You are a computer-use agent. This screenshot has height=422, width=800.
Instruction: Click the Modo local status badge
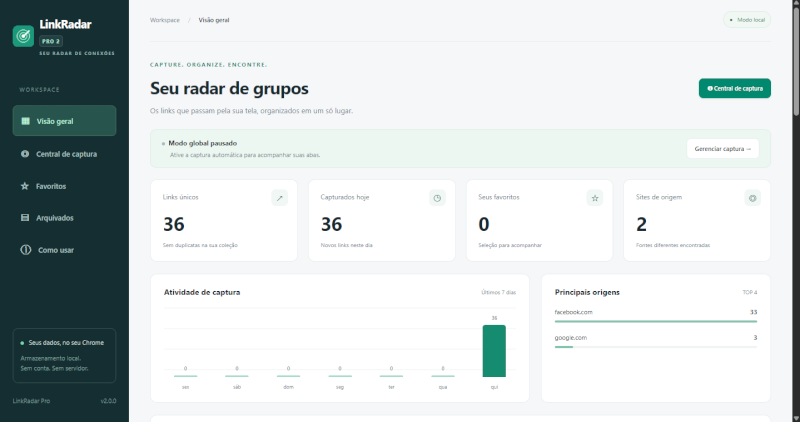coord(747,20)
